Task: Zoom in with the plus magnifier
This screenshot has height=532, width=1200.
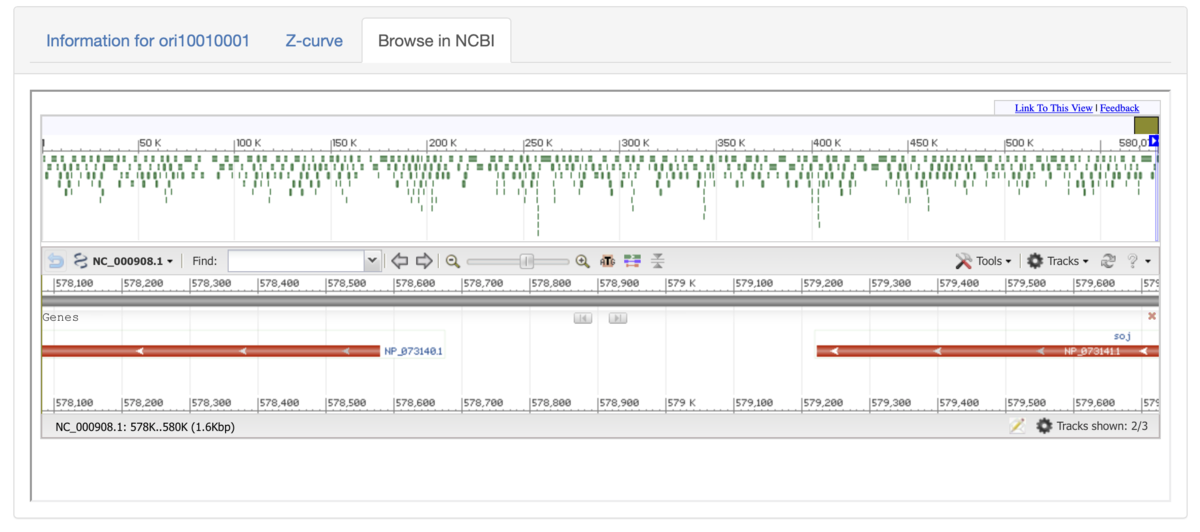Action: click(583, 261)
